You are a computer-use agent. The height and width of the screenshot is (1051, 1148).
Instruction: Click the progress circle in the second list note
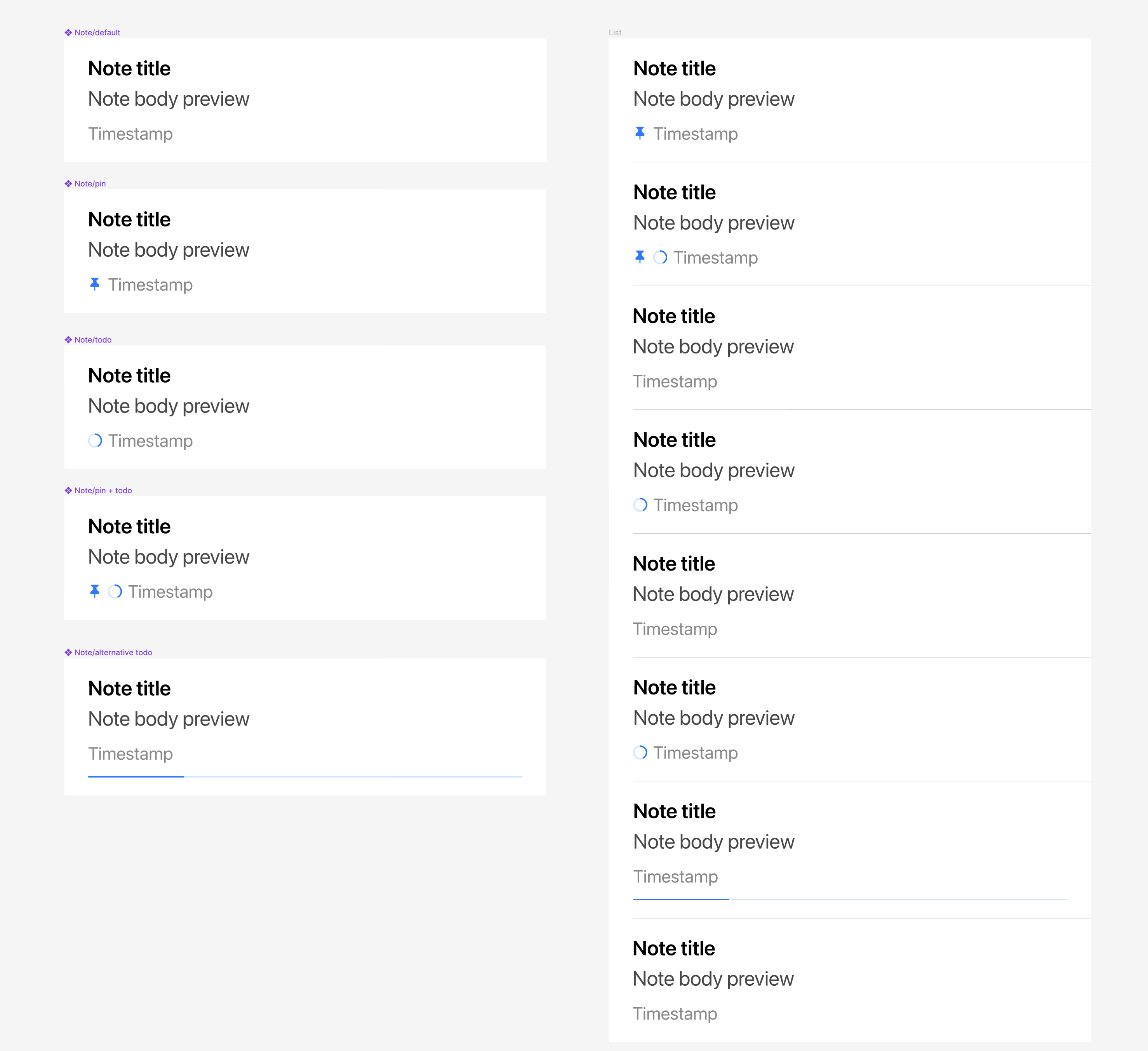pyautogui.click(x=660, y=258)
